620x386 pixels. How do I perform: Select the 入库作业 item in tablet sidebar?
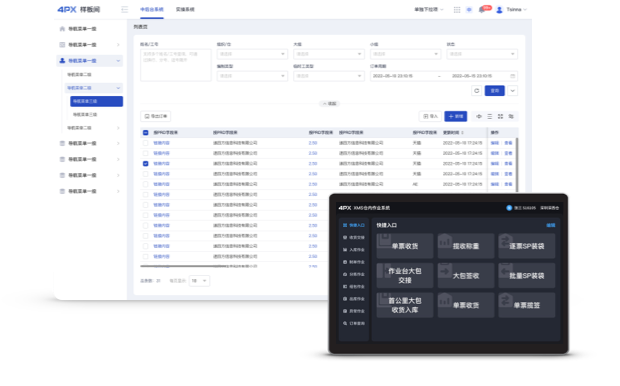(x=354, y=250)
